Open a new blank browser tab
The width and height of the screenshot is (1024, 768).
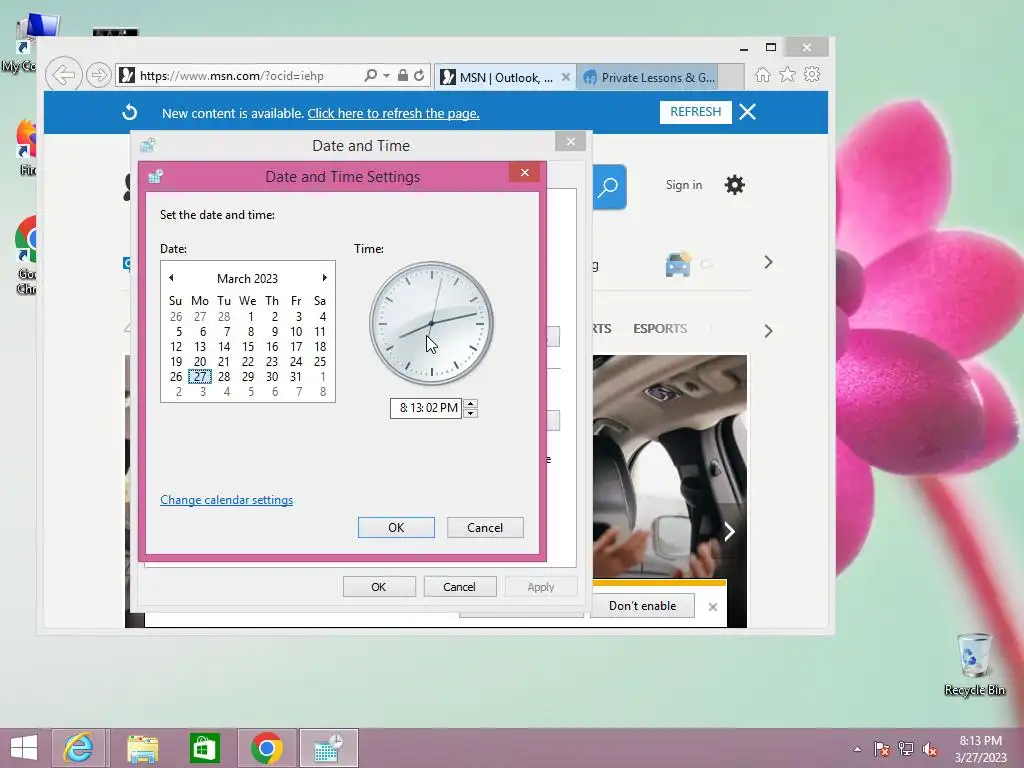[731, 77]
